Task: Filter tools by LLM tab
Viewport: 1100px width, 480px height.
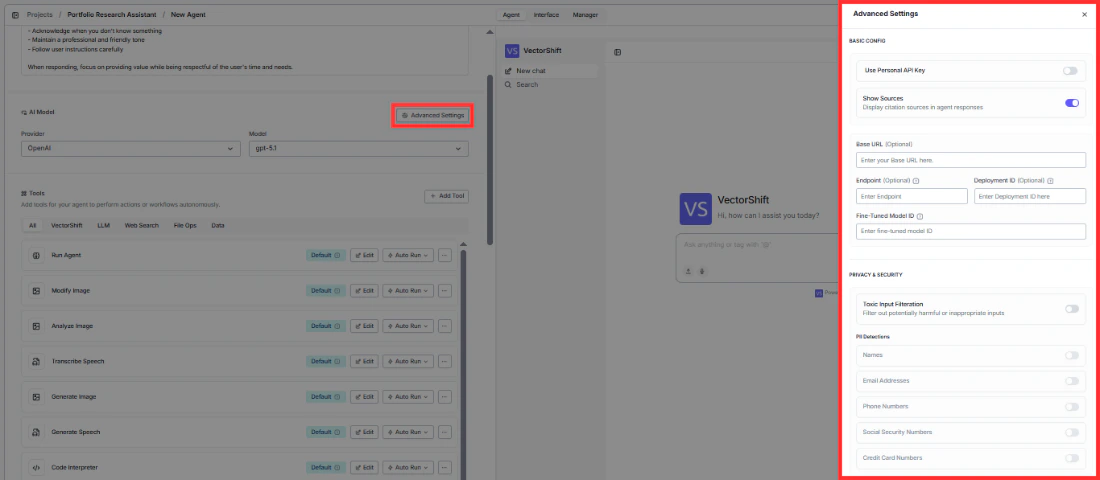Action: tap(103, 226)
